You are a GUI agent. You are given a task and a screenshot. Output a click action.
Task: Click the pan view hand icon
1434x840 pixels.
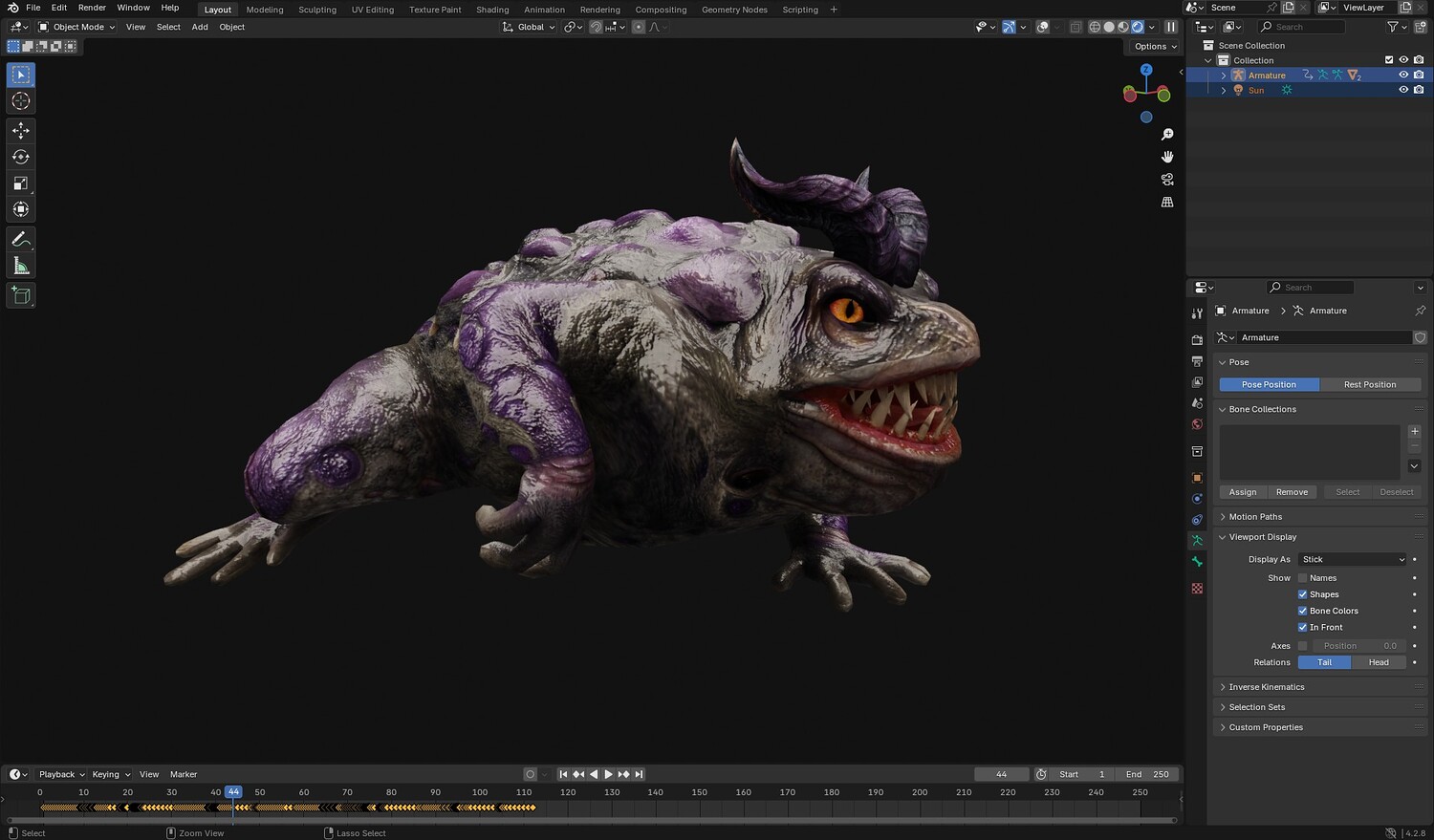pyautogui.click(x=1167, y=157)
